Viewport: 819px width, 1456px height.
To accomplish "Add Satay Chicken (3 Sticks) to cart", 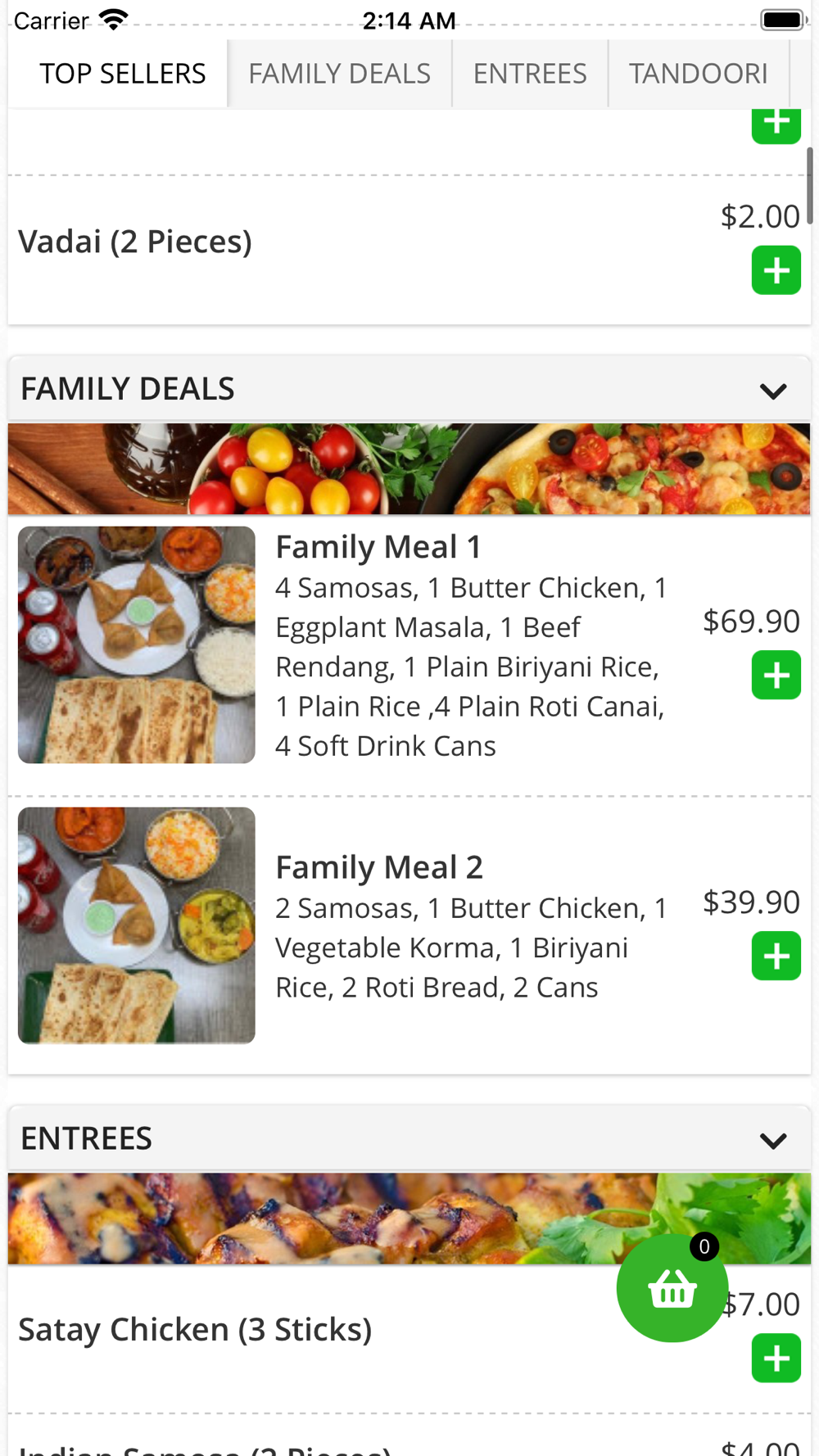I will click(x=776, y=1359).
